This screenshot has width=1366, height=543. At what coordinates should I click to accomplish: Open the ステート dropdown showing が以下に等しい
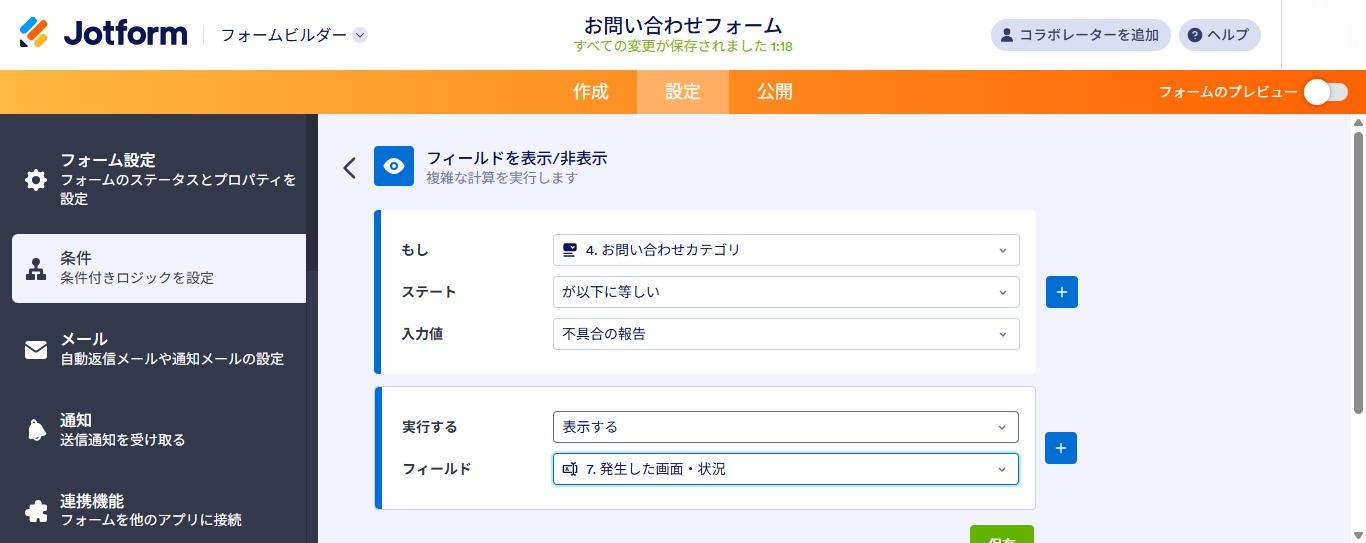pos(786,292)
